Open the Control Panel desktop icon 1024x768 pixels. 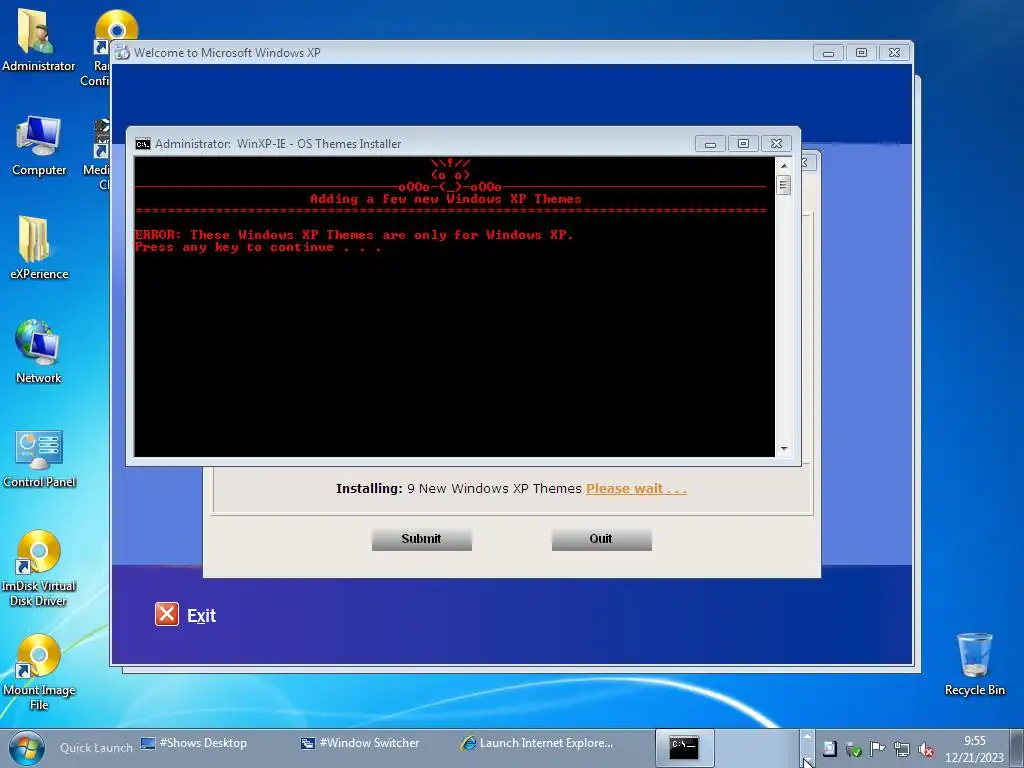tap(39, 458)
